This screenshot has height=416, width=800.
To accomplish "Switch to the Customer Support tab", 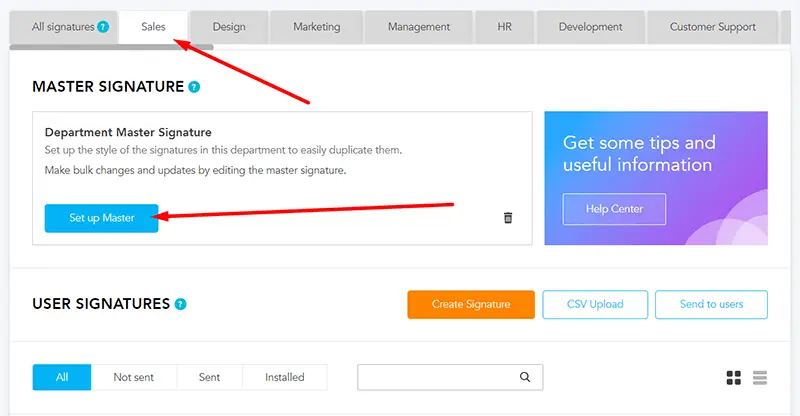I will tap(712, 27).
